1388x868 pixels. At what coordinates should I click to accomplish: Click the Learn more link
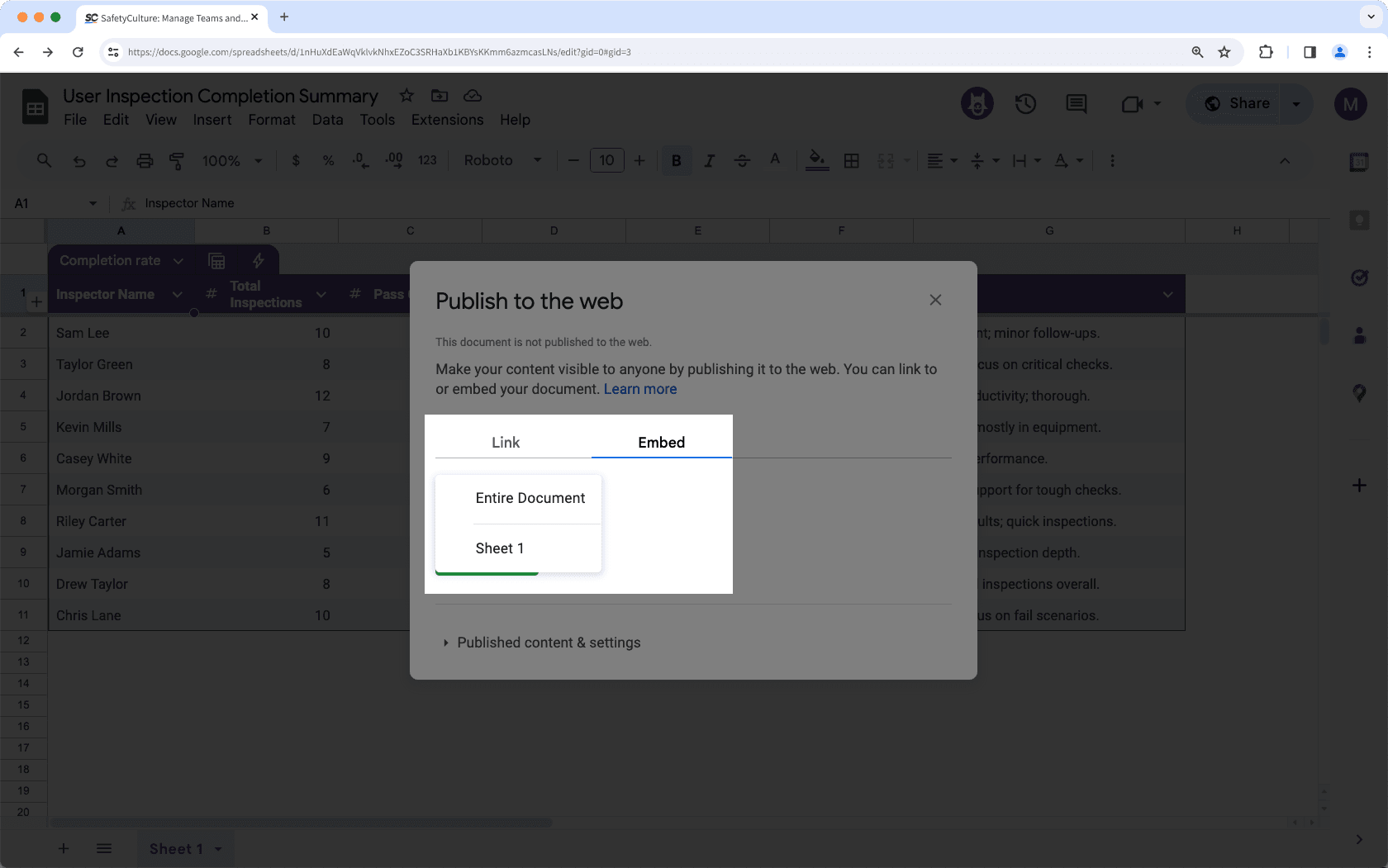coord(639,388)
